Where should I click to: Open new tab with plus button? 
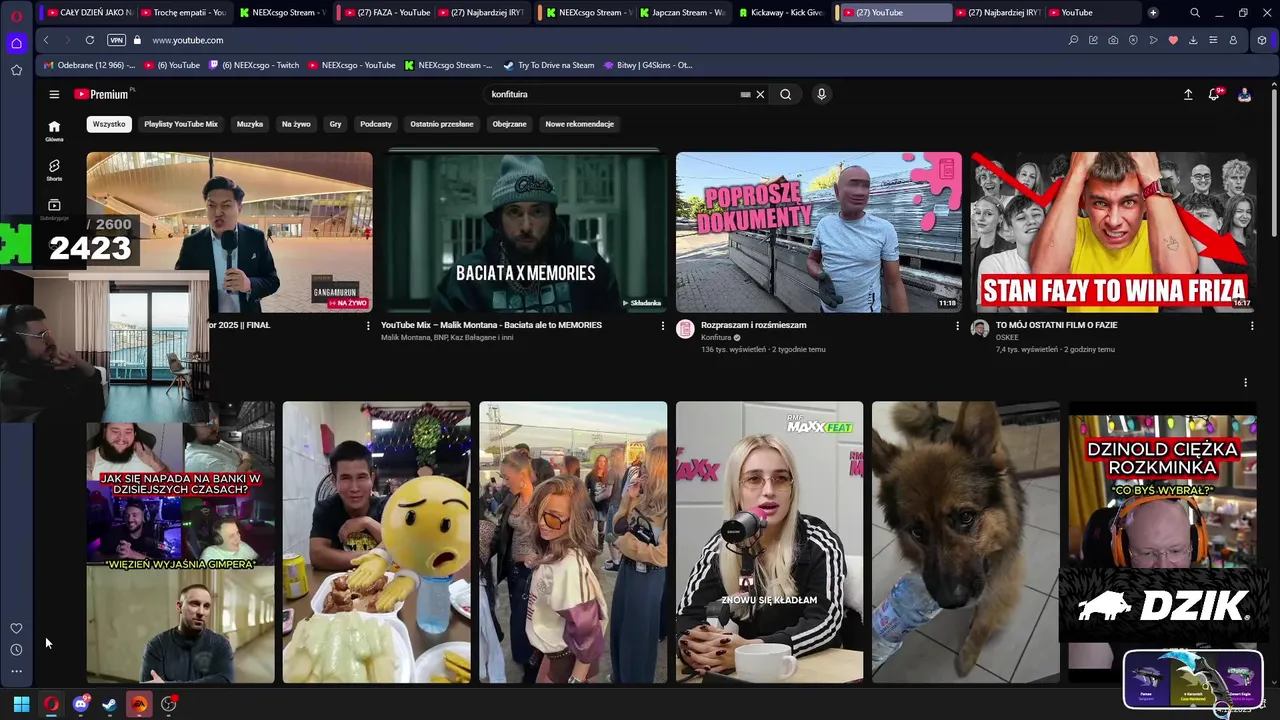click(1153, 13)
